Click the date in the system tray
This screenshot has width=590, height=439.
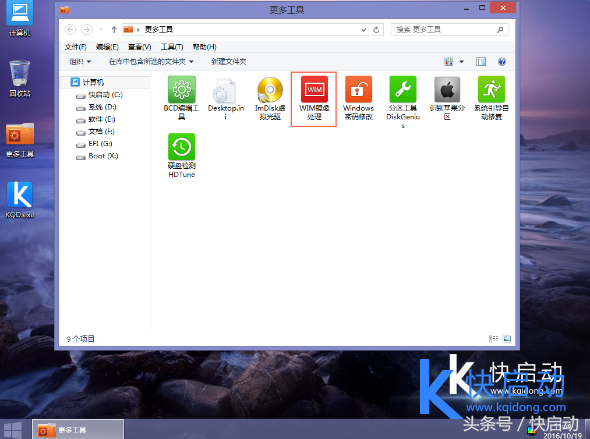563,436
